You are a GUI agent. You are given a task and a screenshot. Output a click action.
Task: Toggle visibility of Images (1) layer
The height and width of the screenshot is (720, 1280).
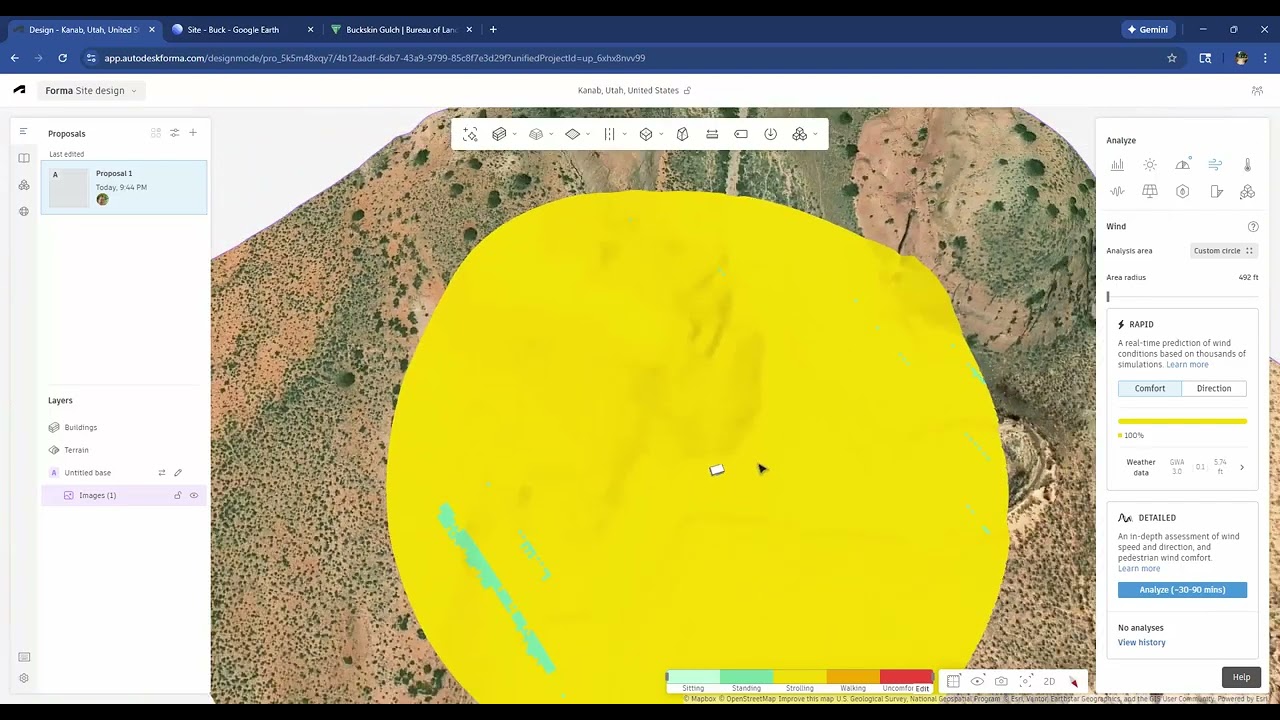click(x=194, y=495)
